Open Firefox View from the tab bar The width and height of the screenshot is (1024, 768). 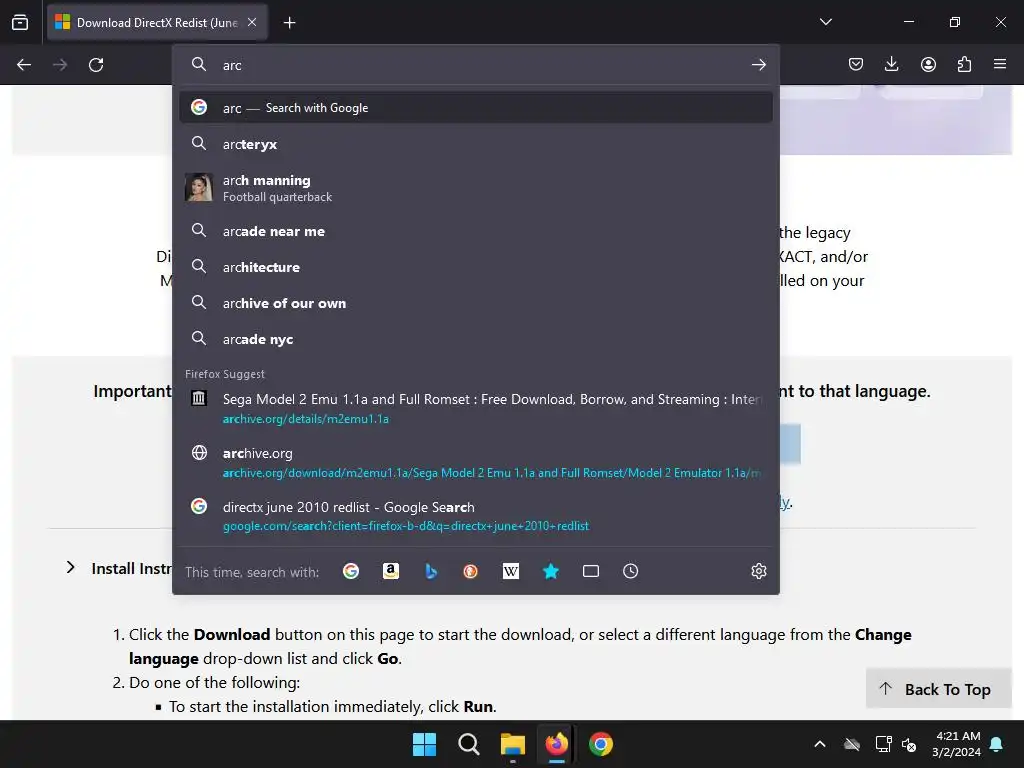click(x=20, y=22)
